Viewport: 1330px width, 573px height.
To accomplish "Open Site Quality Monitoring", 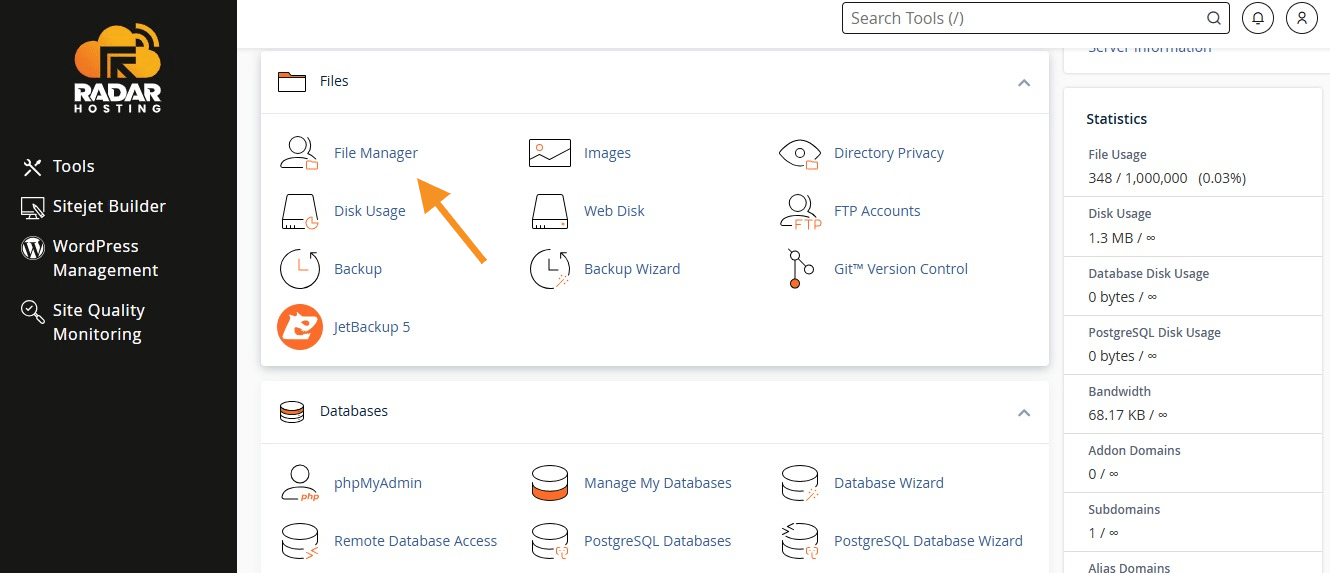I will pos(99,322).
